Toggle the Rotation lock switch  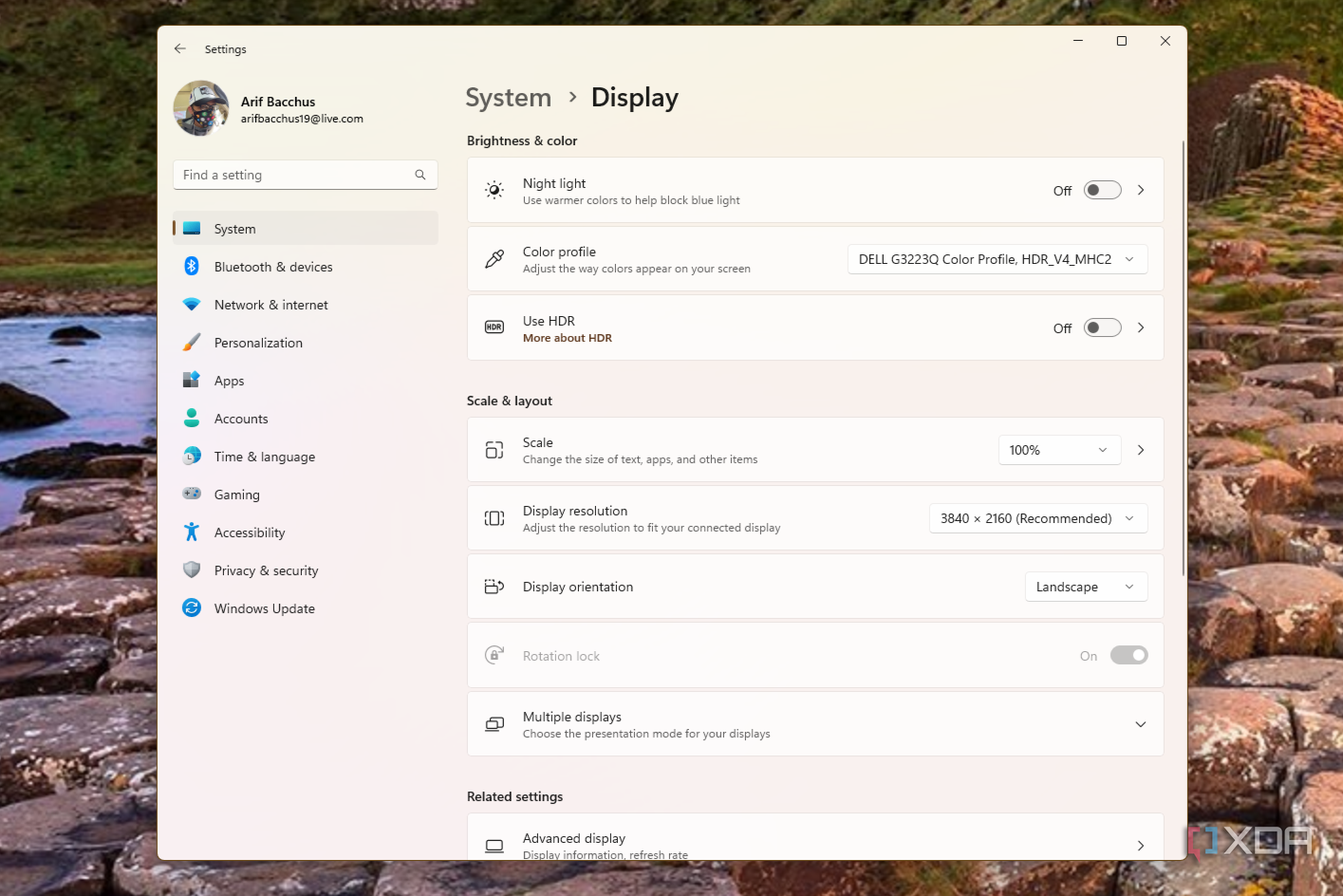(x=1128, y=655)
